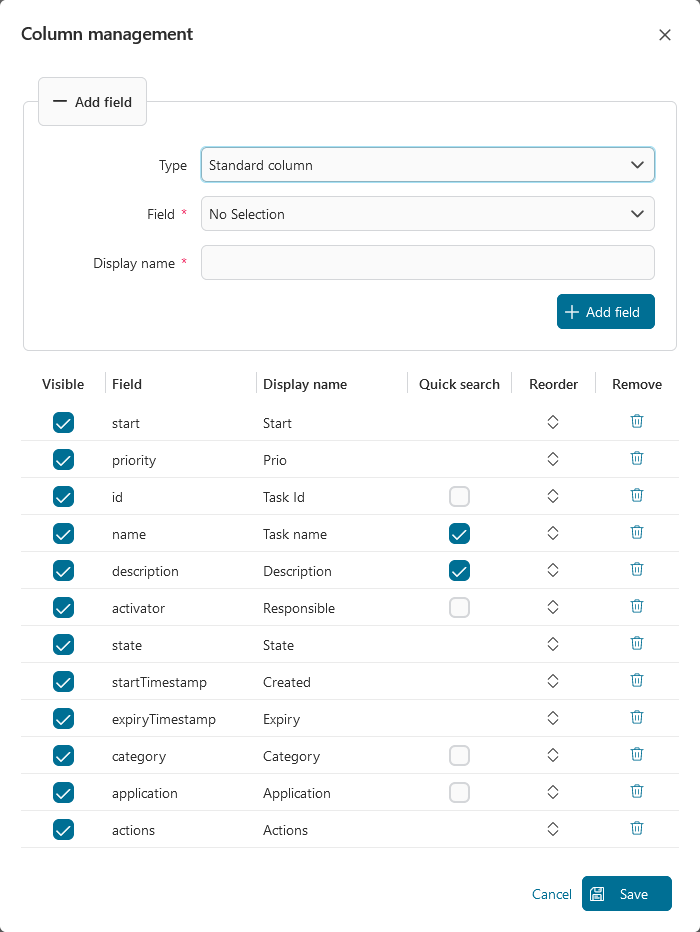This screenshot has height=932, width=700.
Task: Delete the expiryTimestamp column
Action: tap(636, 717)
